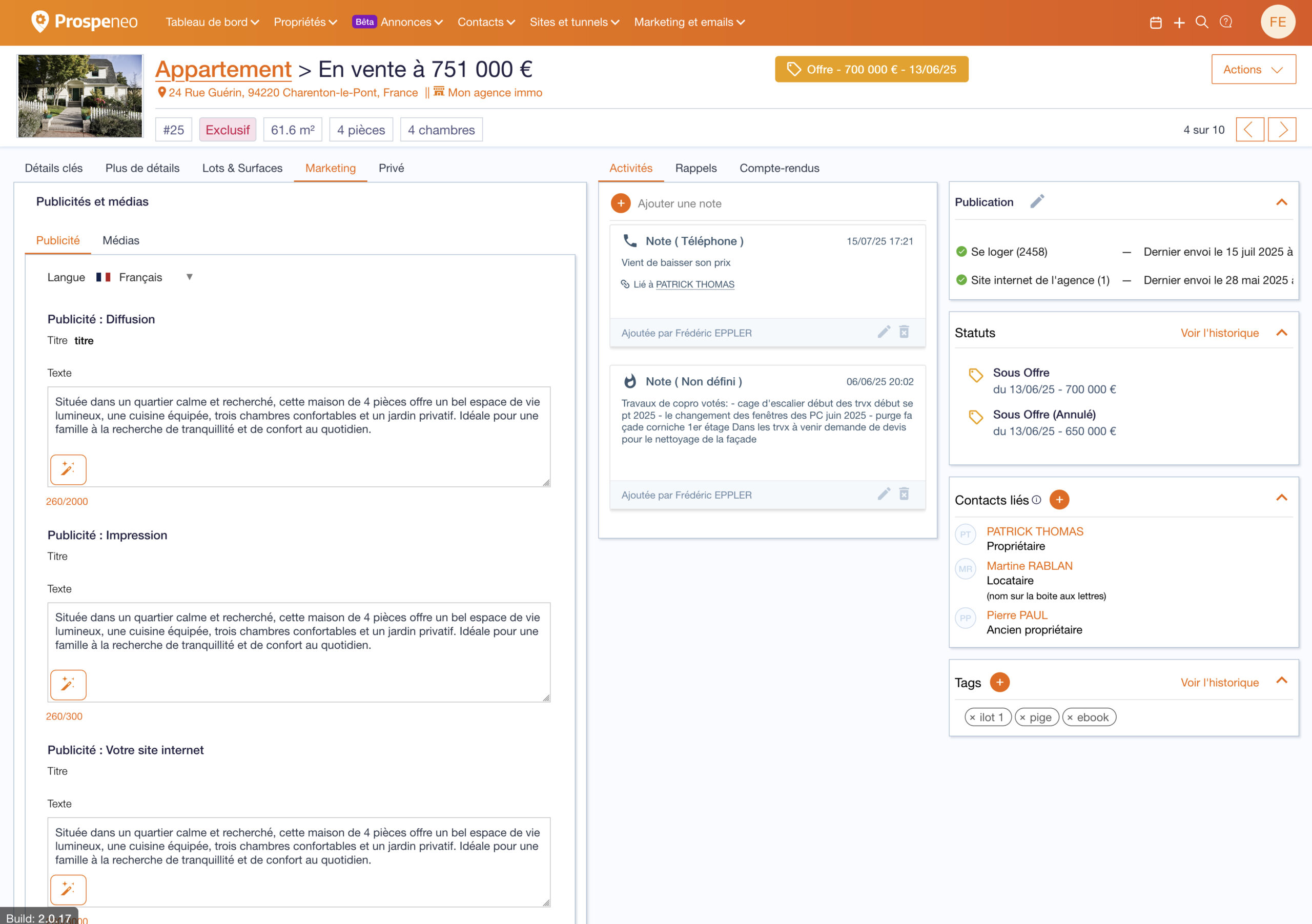Remove the ilot 1 tag

tap(973, 717)
